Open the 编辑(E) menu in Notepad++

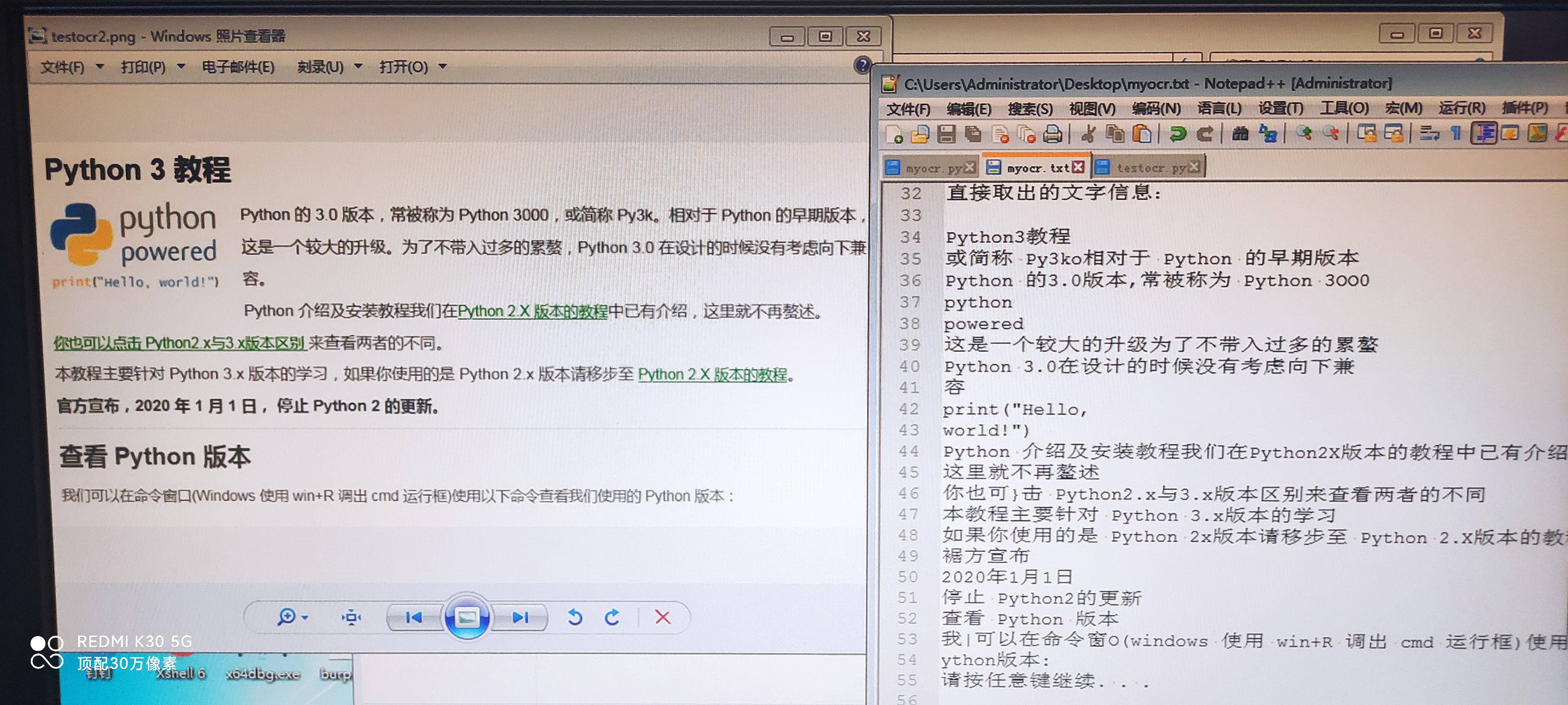point(969,109)
